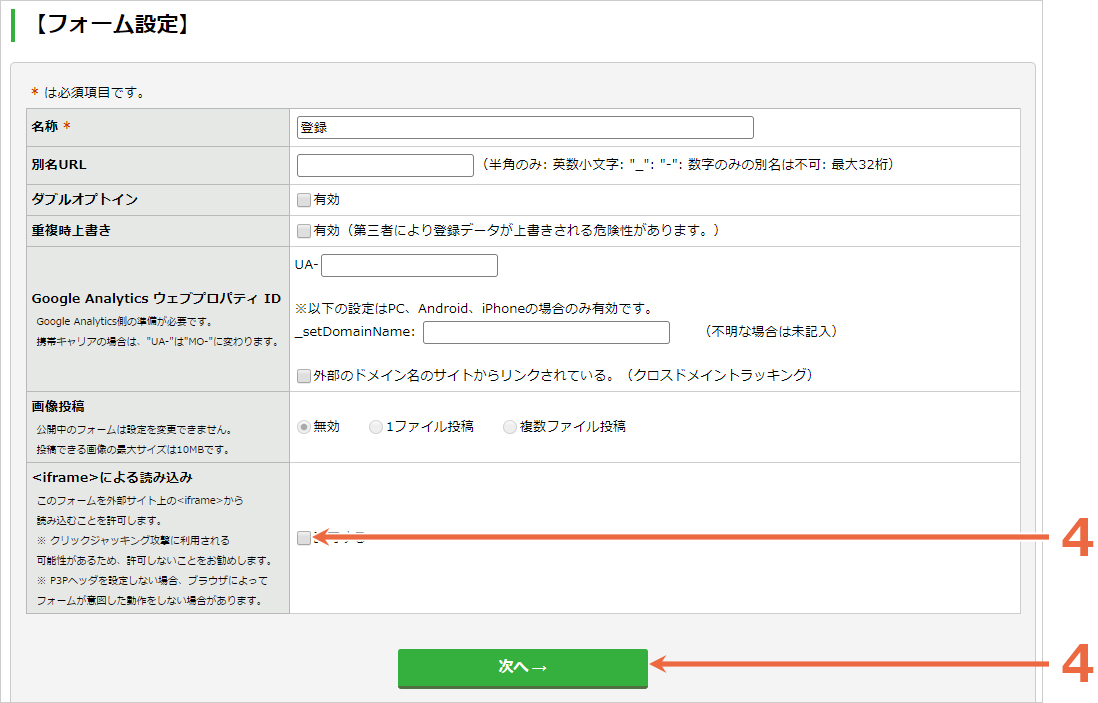Select the 複数ファイル投稿 radio button
Image resolution: width=1098 pixels, height=703 pixels.
click(510, 427)
